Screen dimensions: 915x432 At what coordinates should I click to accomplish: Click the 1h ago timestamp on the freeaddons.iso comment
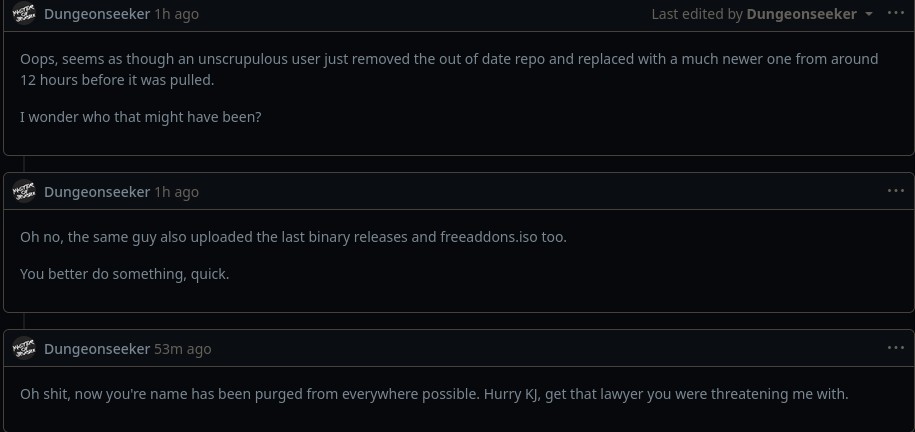click(176, 192)
